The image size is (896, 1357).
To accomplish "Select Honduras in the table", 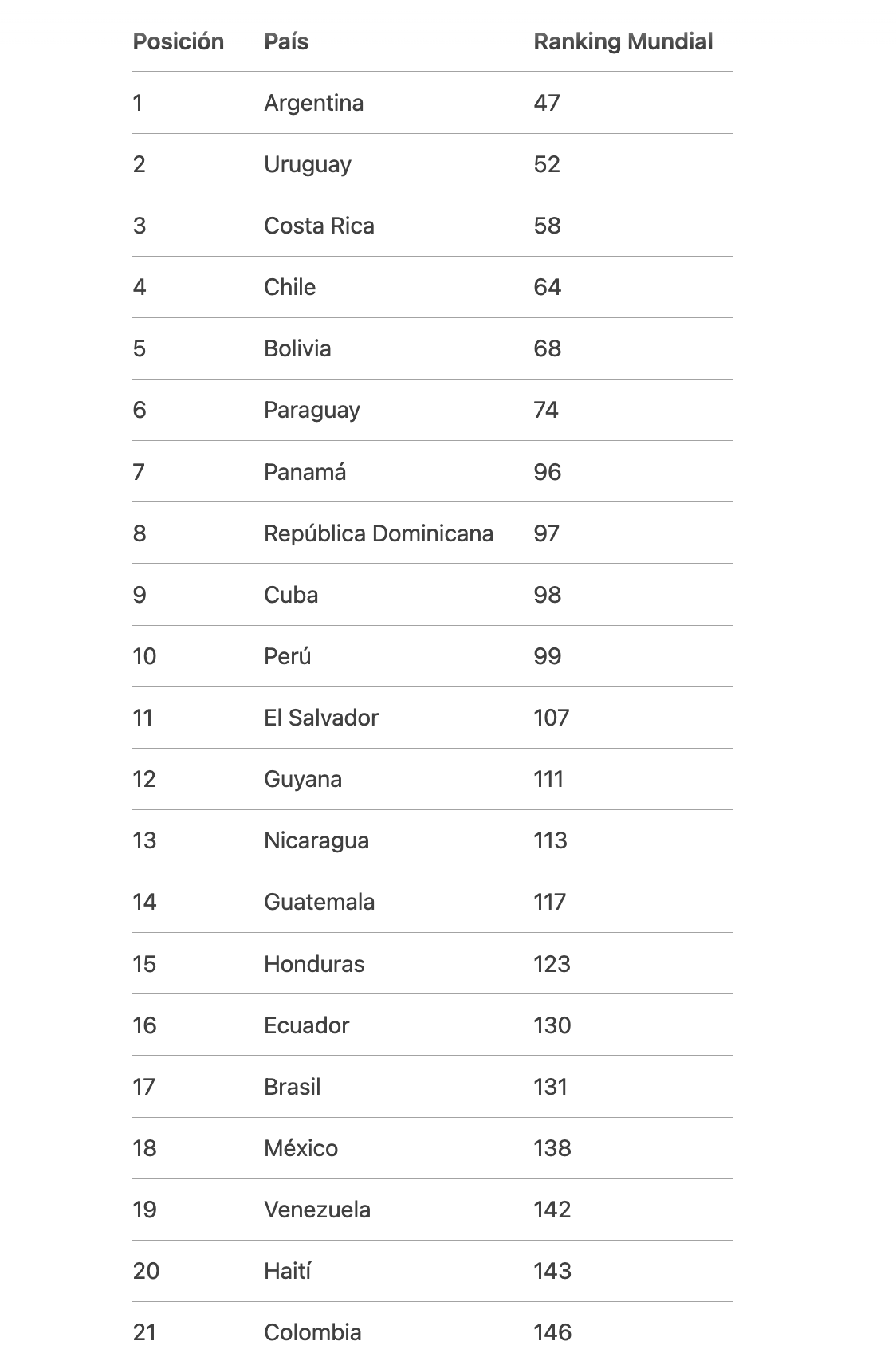I will pyautogui.click(x=314, y=964).
